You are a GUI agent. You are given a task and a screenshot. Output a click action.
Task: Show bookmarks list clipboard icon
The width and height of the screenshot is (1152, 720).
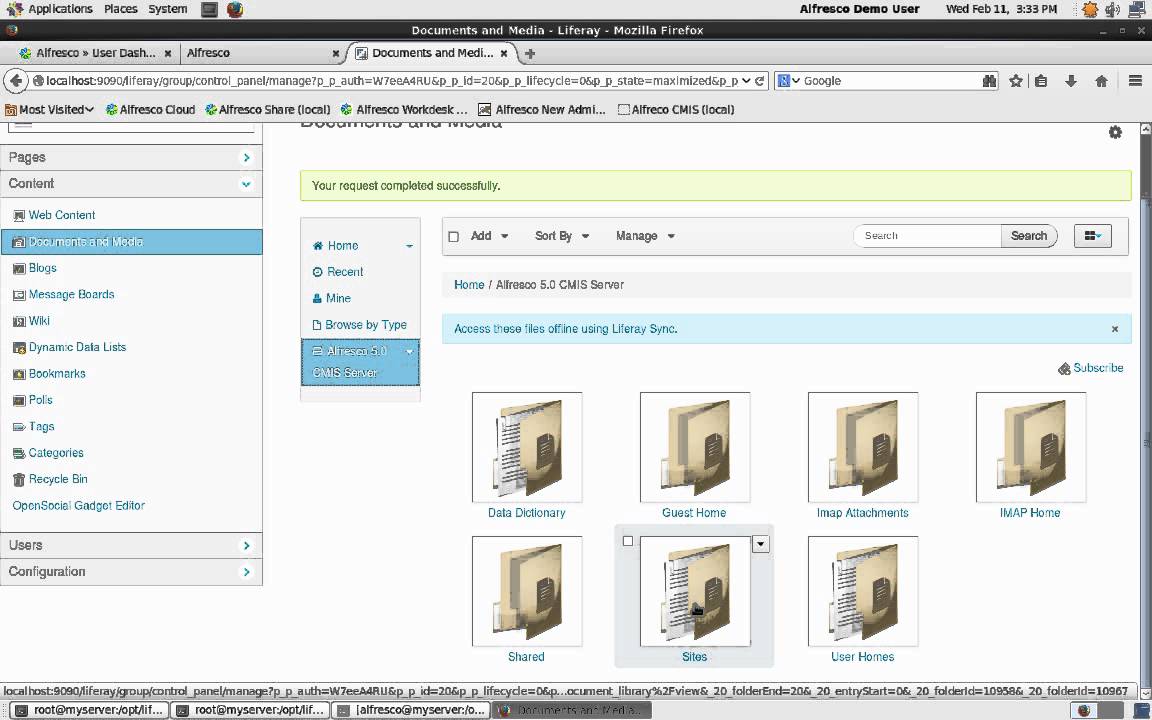pos(1041,81)
